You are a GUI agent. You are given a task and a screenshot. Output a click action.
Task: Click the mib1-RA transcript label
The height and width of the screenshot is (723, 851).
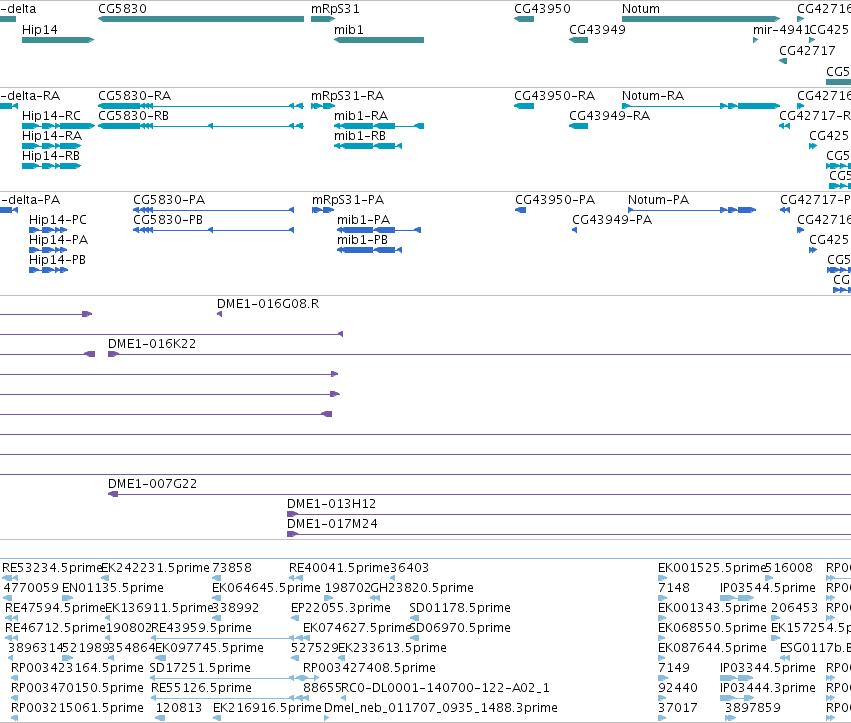[x=361, y=116]
